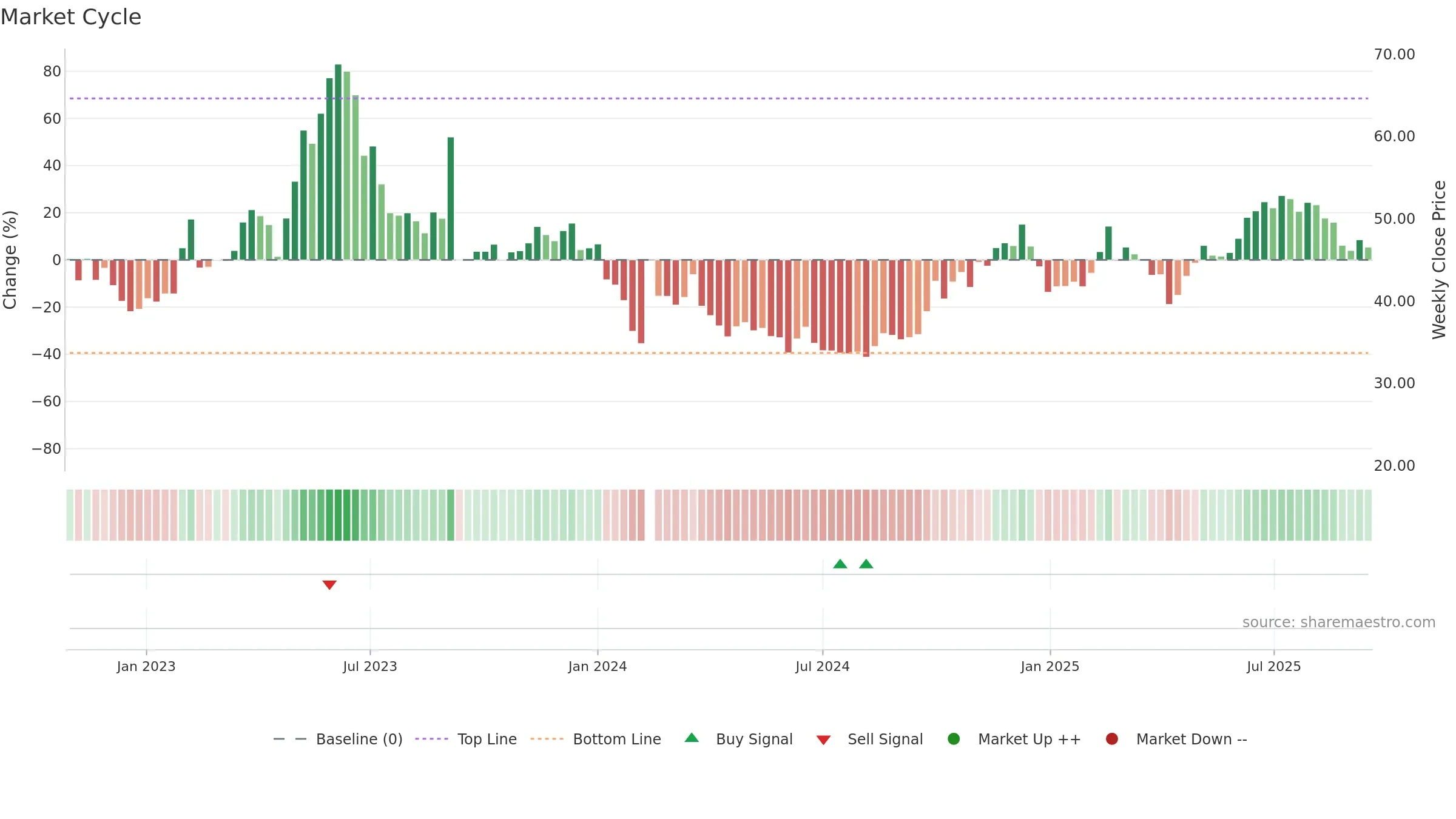The image size is (1456, 819).
Task: Click the red down-triangle icon in legend
Action: [x=823, y=740]
